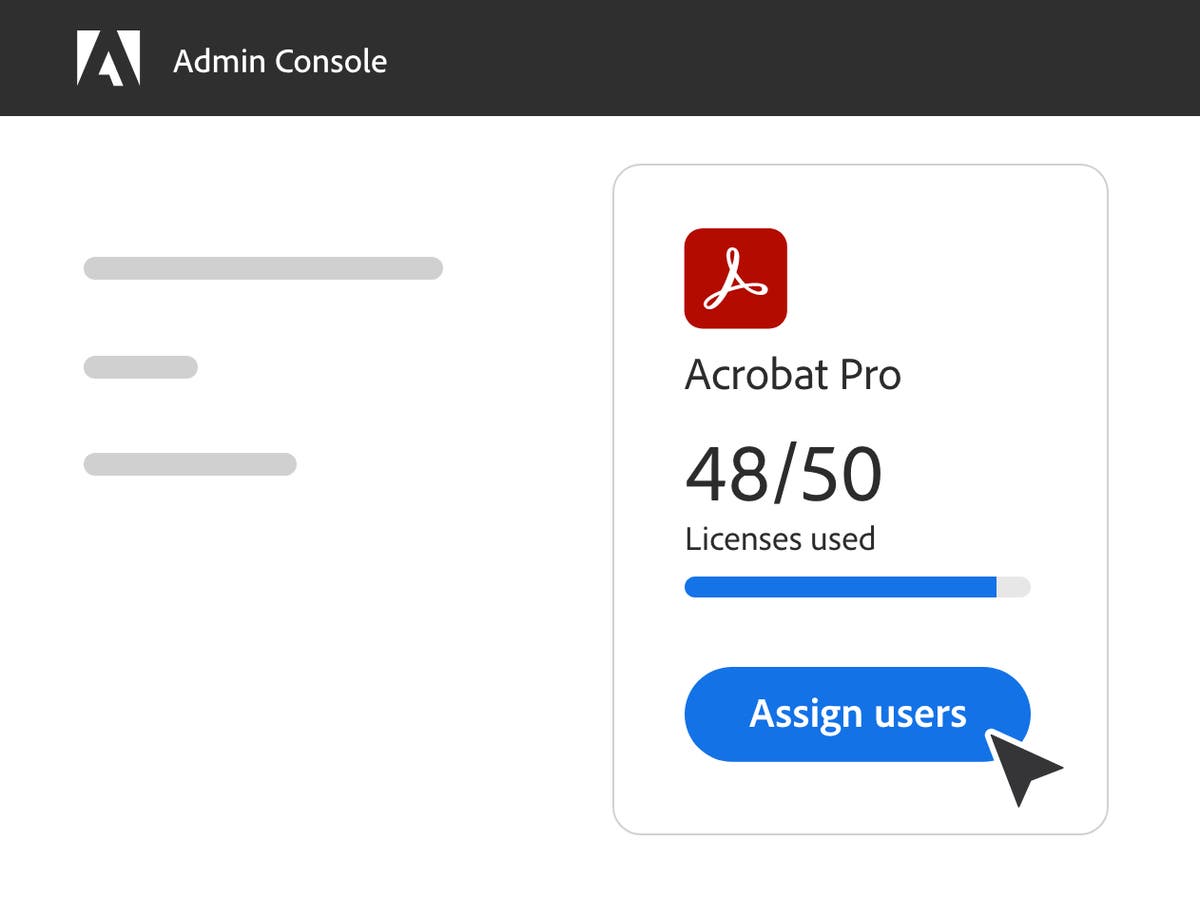Click the Assign users button label text
Image resolution: width=1200 pixels, height=900 pixels.
click(x=856, y=713)
